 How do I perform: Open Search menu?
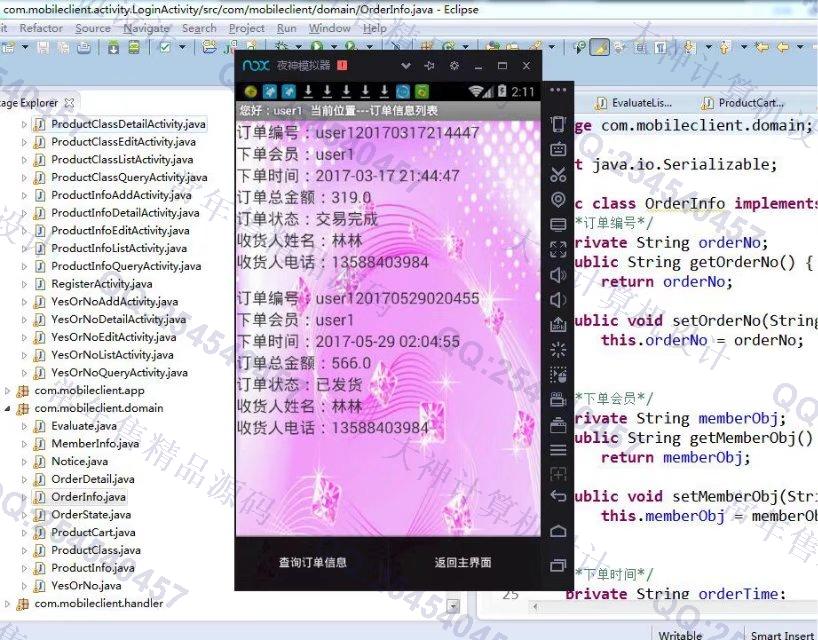(199, 28)
